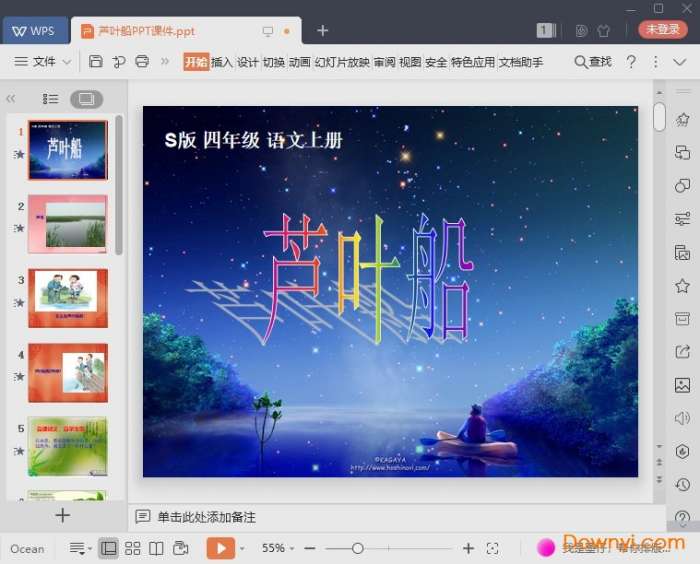Screen dimensions: 700x564
Task: Click the Print icon in the toolbar
Action: tap(142, 62)
